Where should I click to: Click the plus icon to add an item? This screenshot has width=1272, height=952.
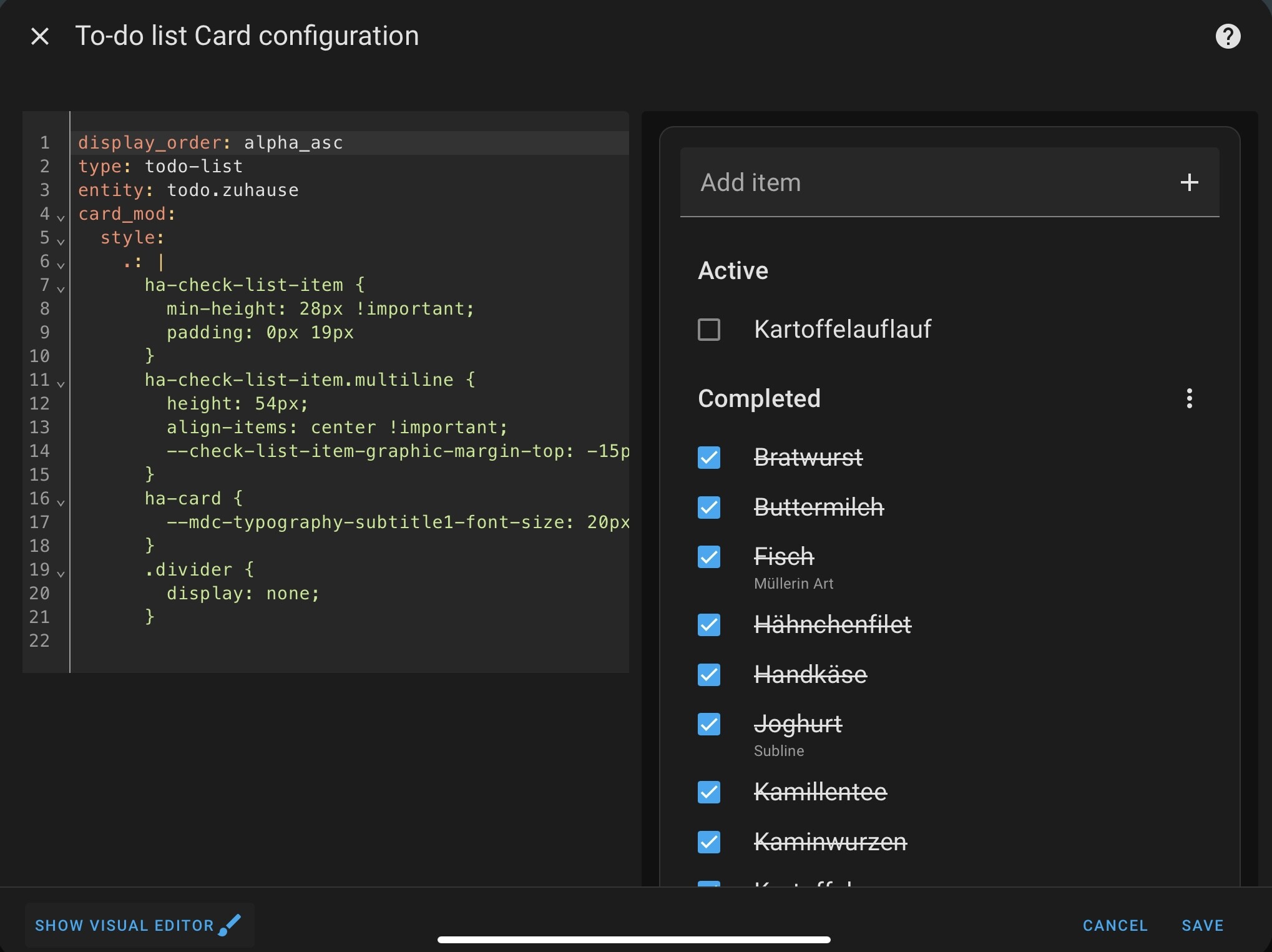(x=1189, y=182)
